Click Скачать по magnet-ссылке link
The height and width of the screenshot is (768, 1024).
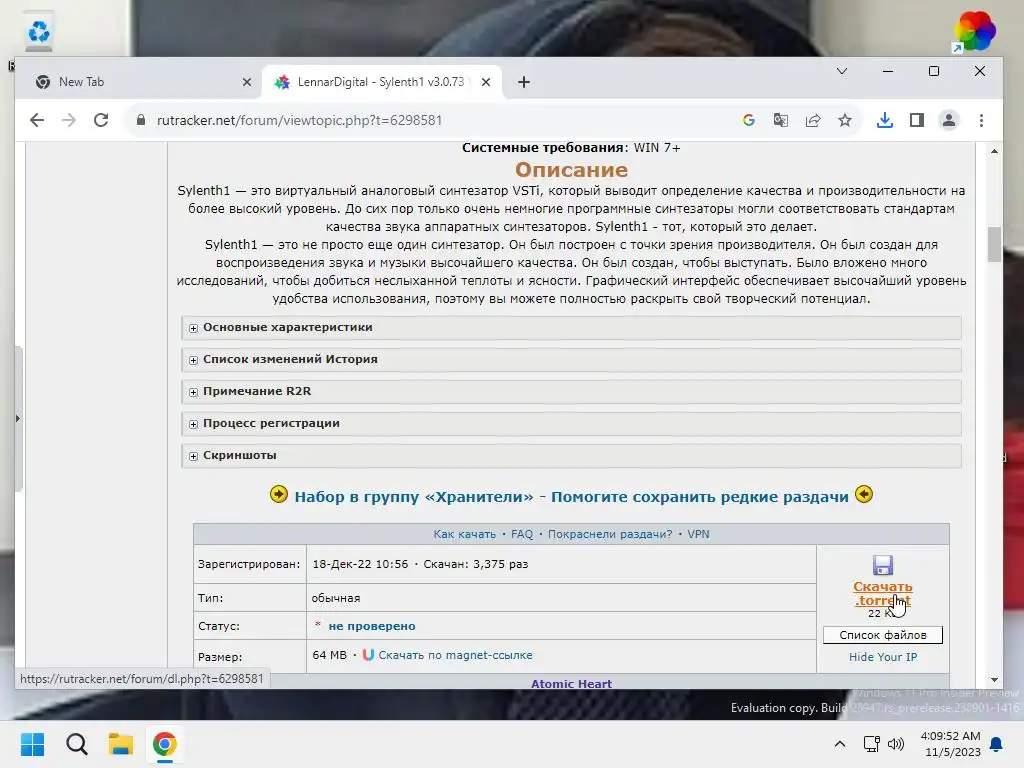[x=455, y=655]
